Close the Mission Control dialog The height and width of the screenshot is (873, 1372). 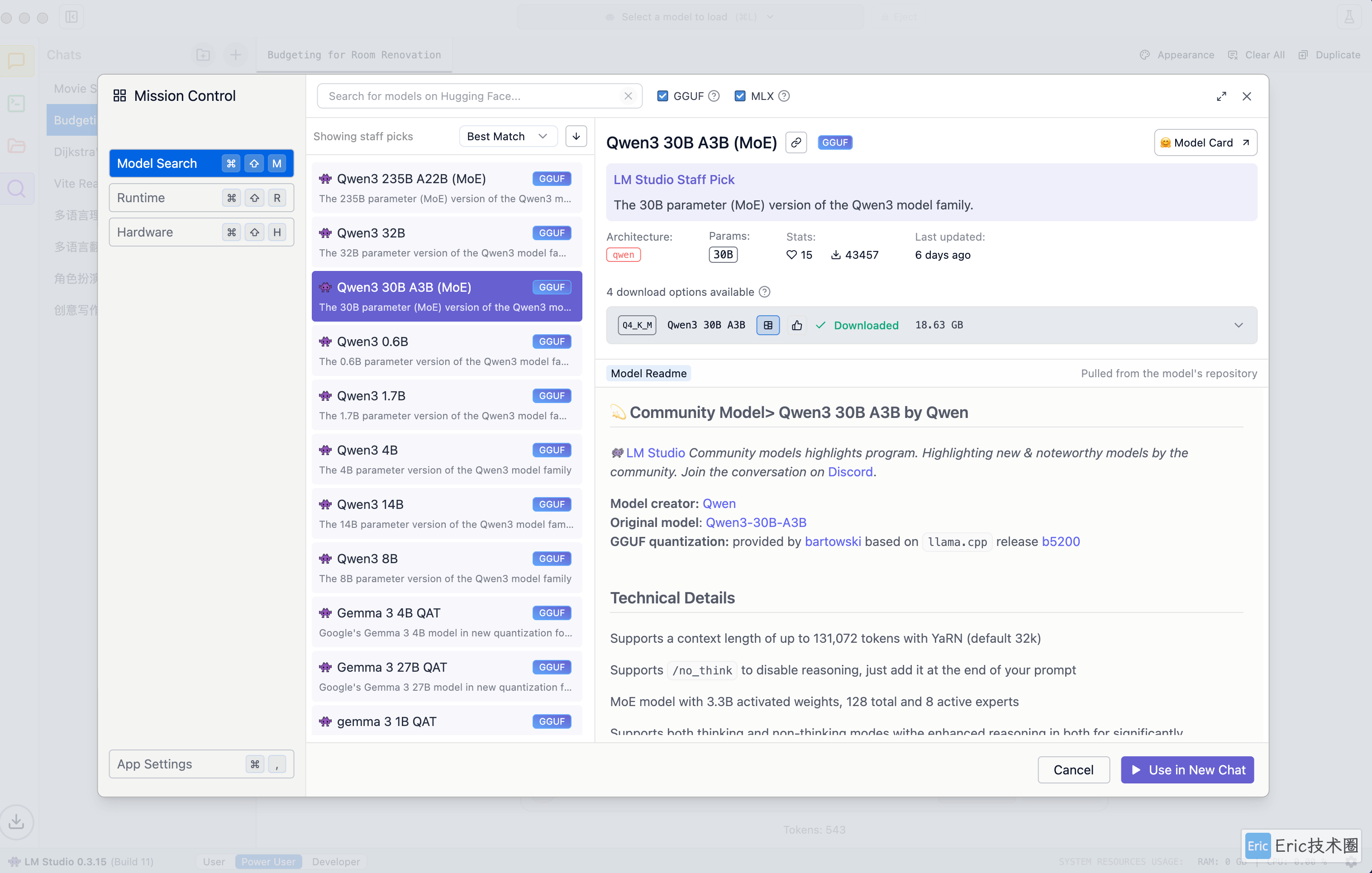pos(1247,96)
